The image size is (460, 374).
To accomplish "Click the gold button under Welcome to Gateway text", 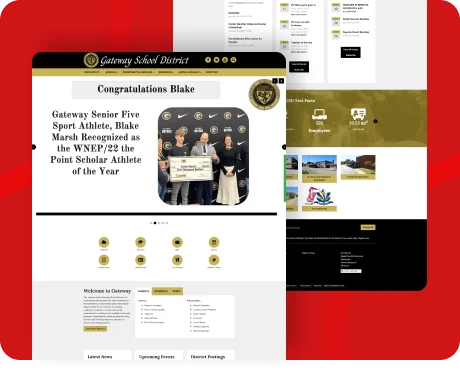I will point(95,329).
